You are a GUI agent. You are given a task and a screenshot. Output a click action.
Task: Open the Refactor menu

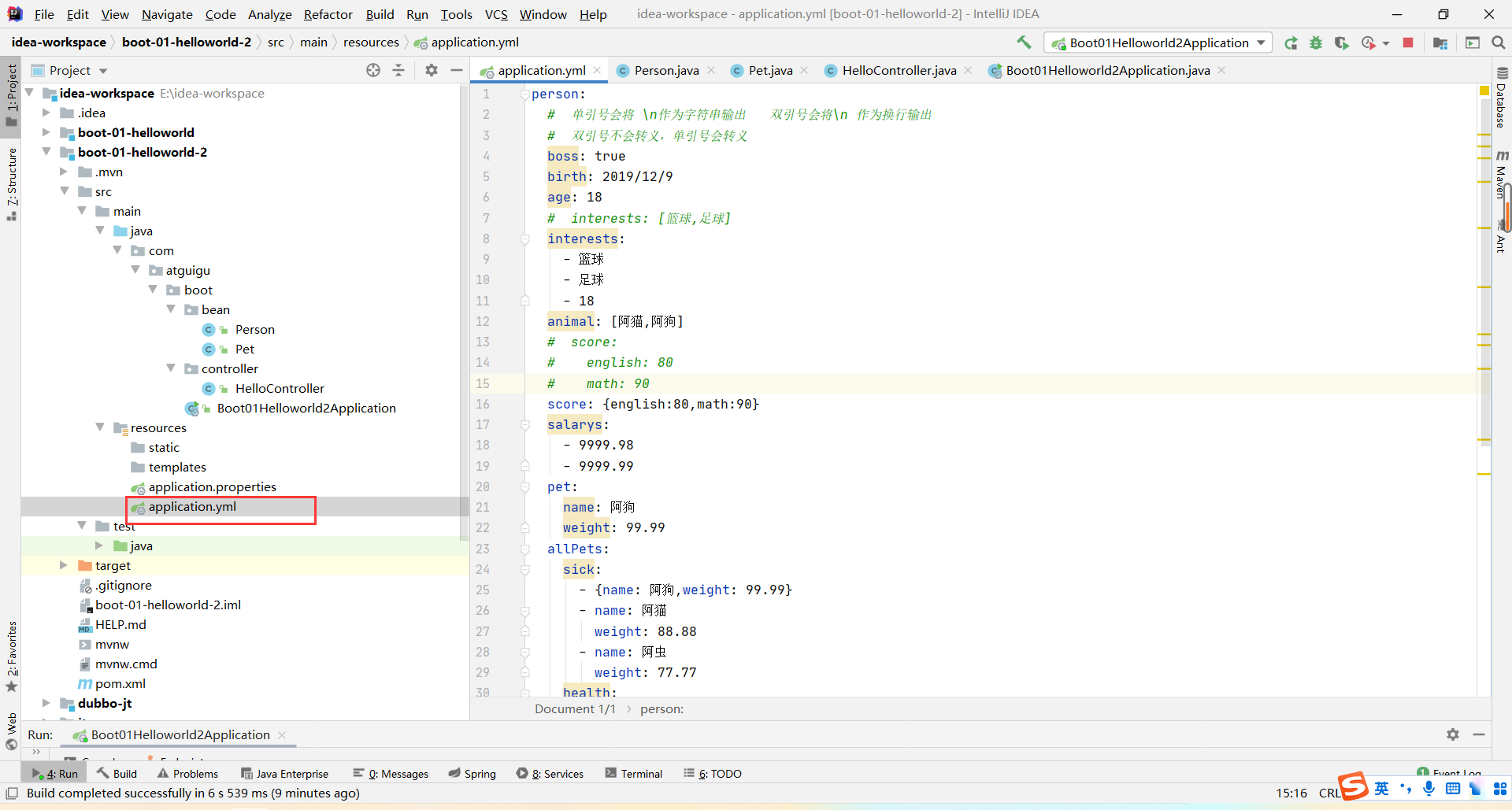point(328,14)
